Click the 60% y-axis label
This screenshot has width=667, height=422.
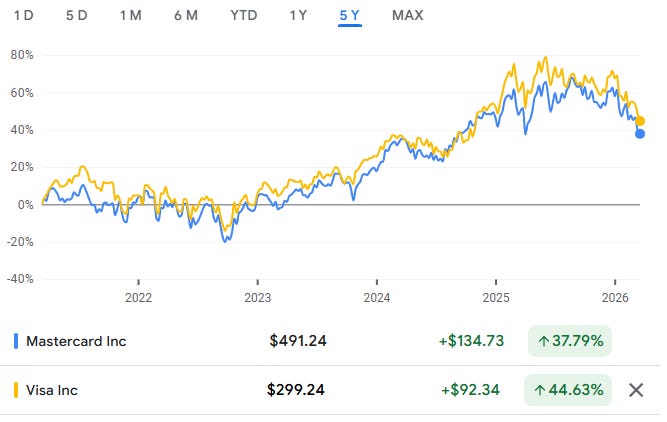point(22,92)
